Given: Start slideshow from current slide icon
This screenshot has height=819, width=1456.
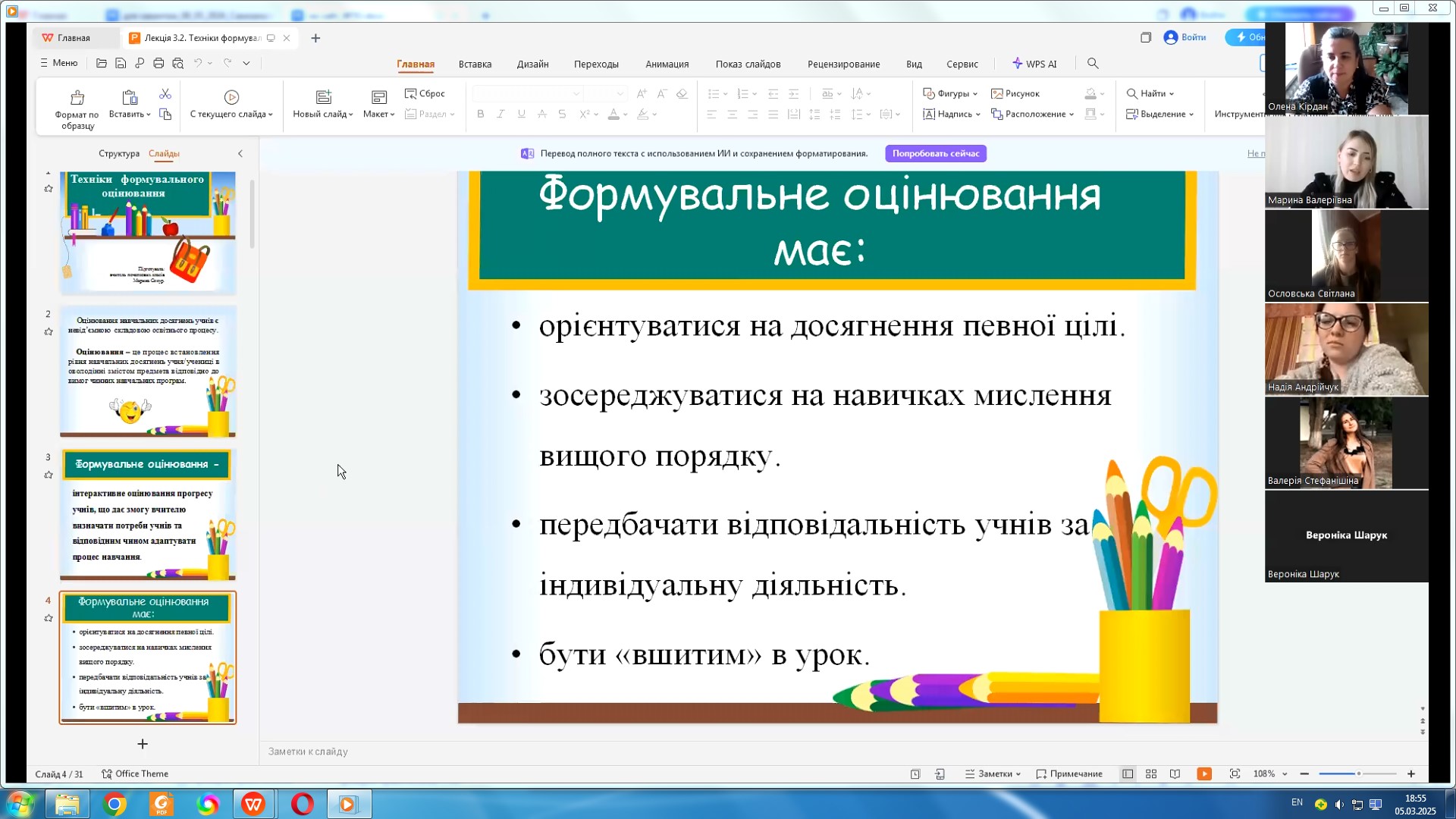Looking at the screenshot, I should (231, 97).
